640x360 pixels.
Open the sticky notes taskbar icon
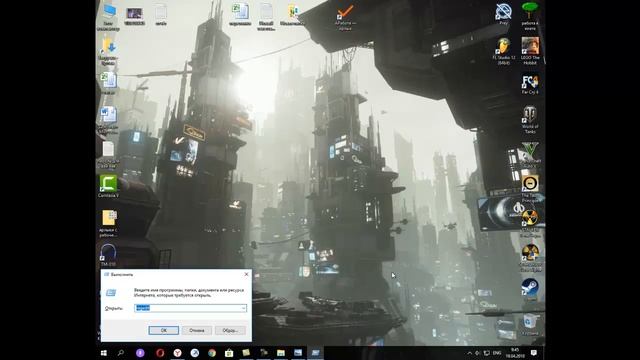tap(246, 353)
